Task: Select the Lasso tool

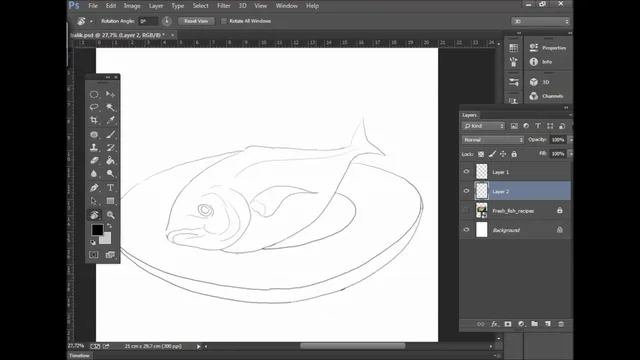Action: [x=94, y=107]
